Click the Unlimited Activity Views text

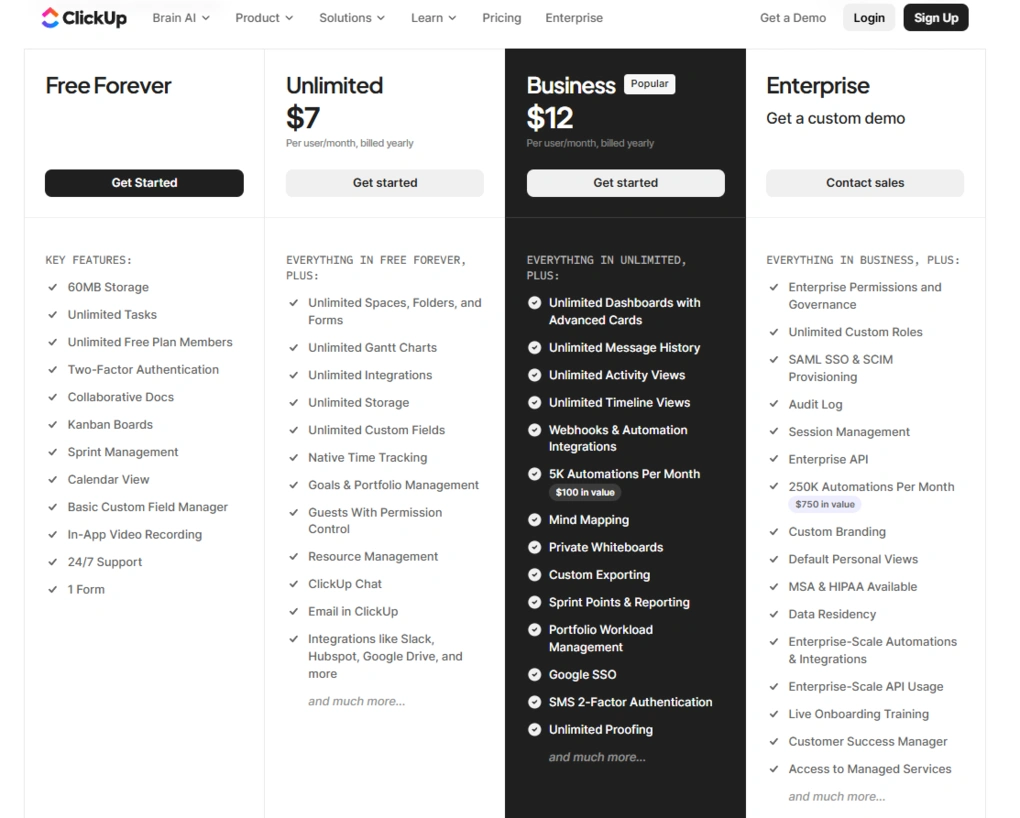[x=617, y=375]
